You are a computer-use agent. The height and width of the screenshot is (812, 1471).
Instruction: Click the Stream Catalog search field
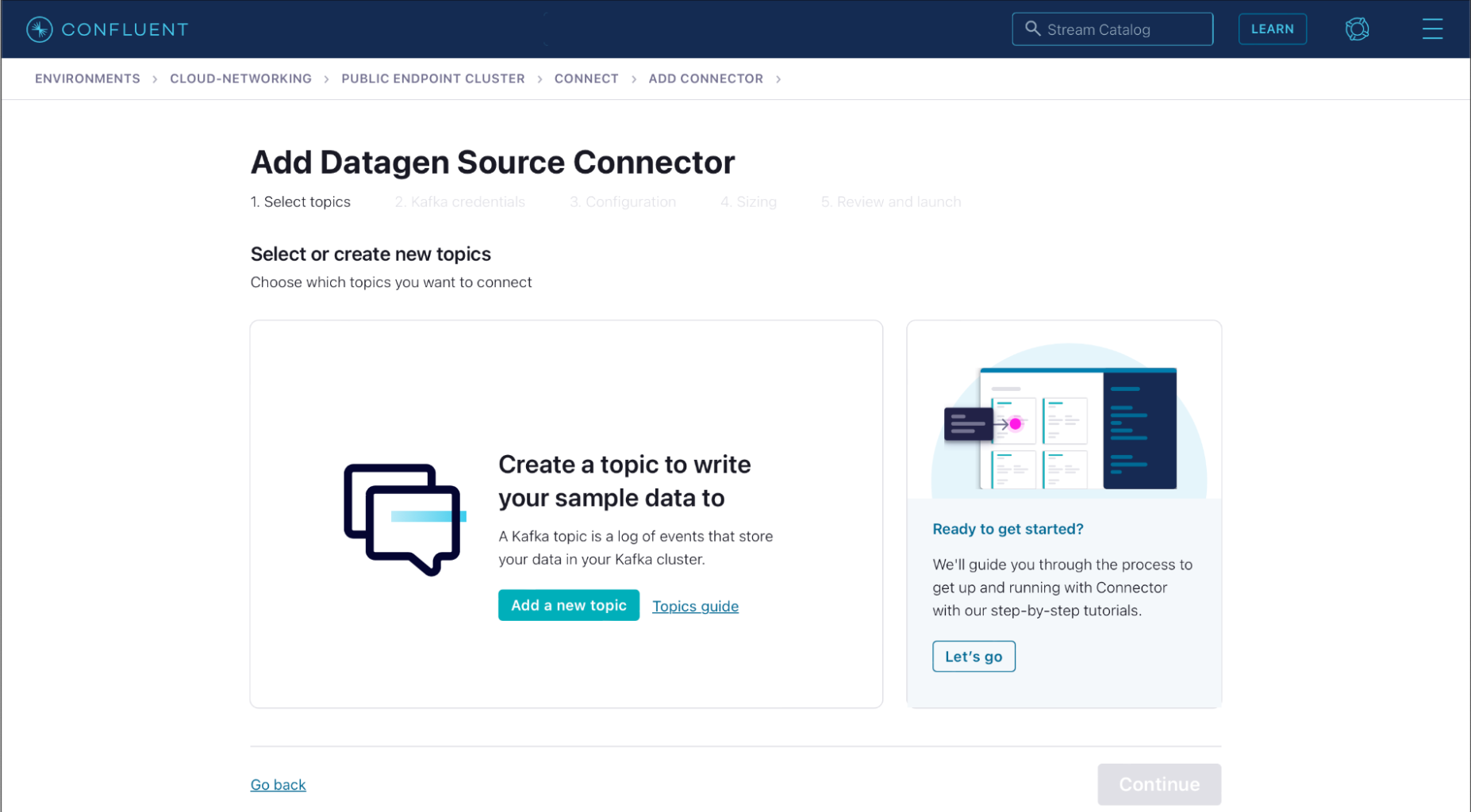click(x=1112, y=29)
